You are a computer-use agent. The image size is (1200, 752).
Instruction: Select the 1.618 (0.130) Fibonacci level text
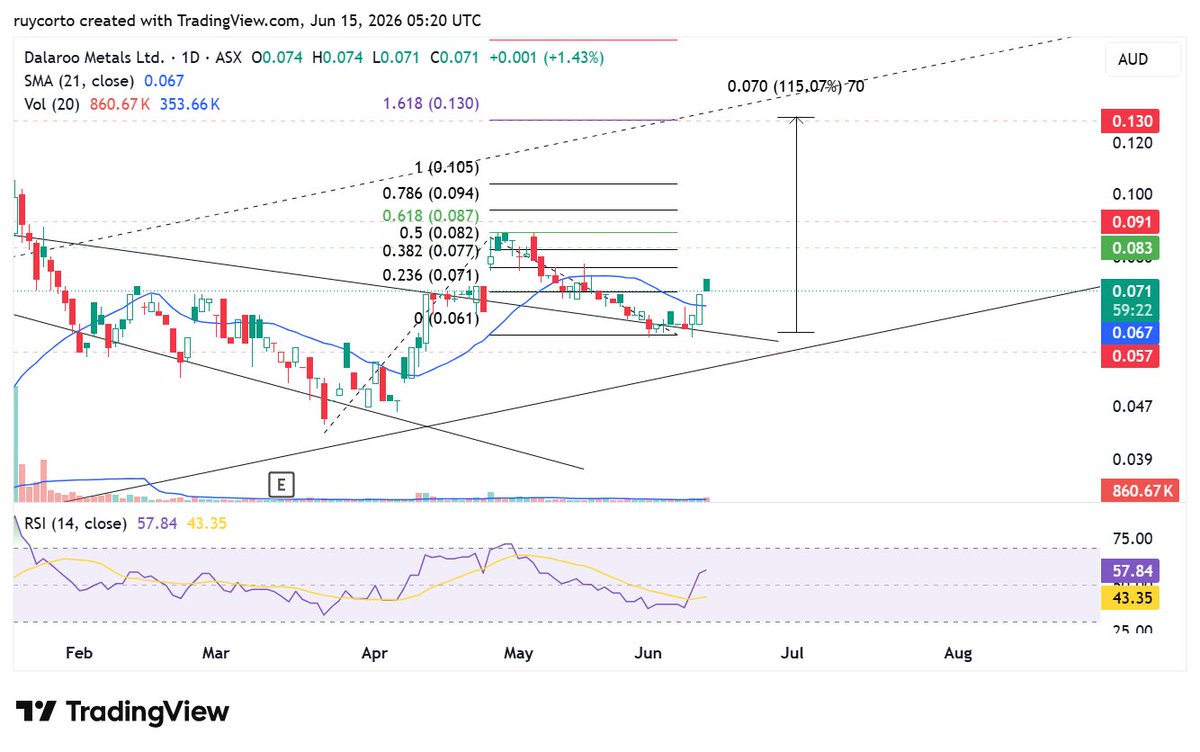431,104
